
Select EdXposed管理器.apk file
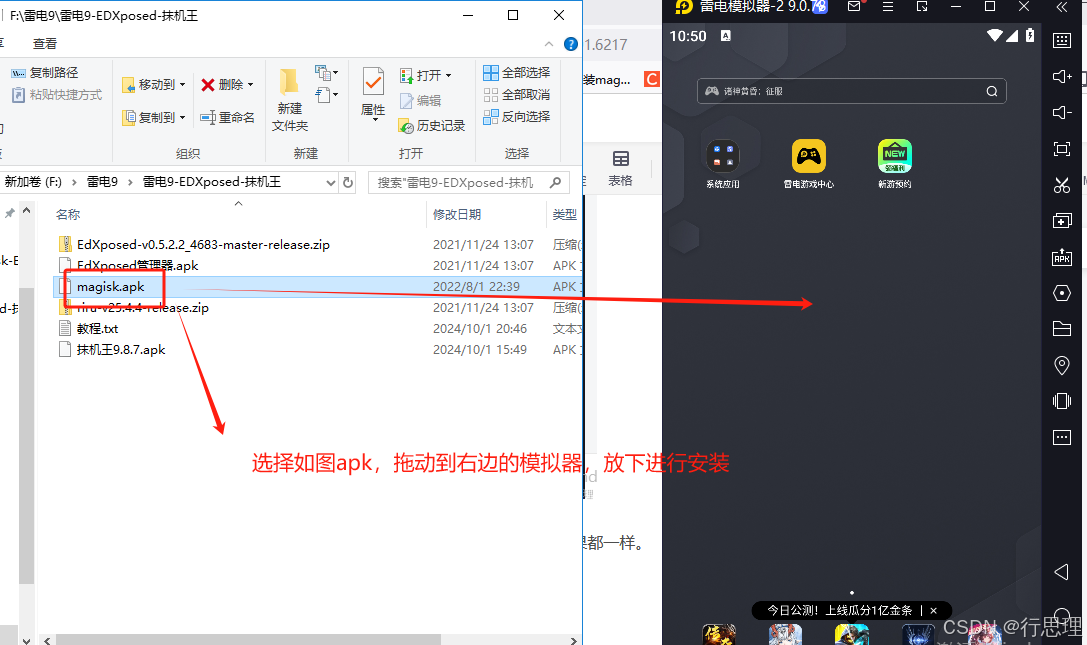pyautogui.click(x=137, y=266)
